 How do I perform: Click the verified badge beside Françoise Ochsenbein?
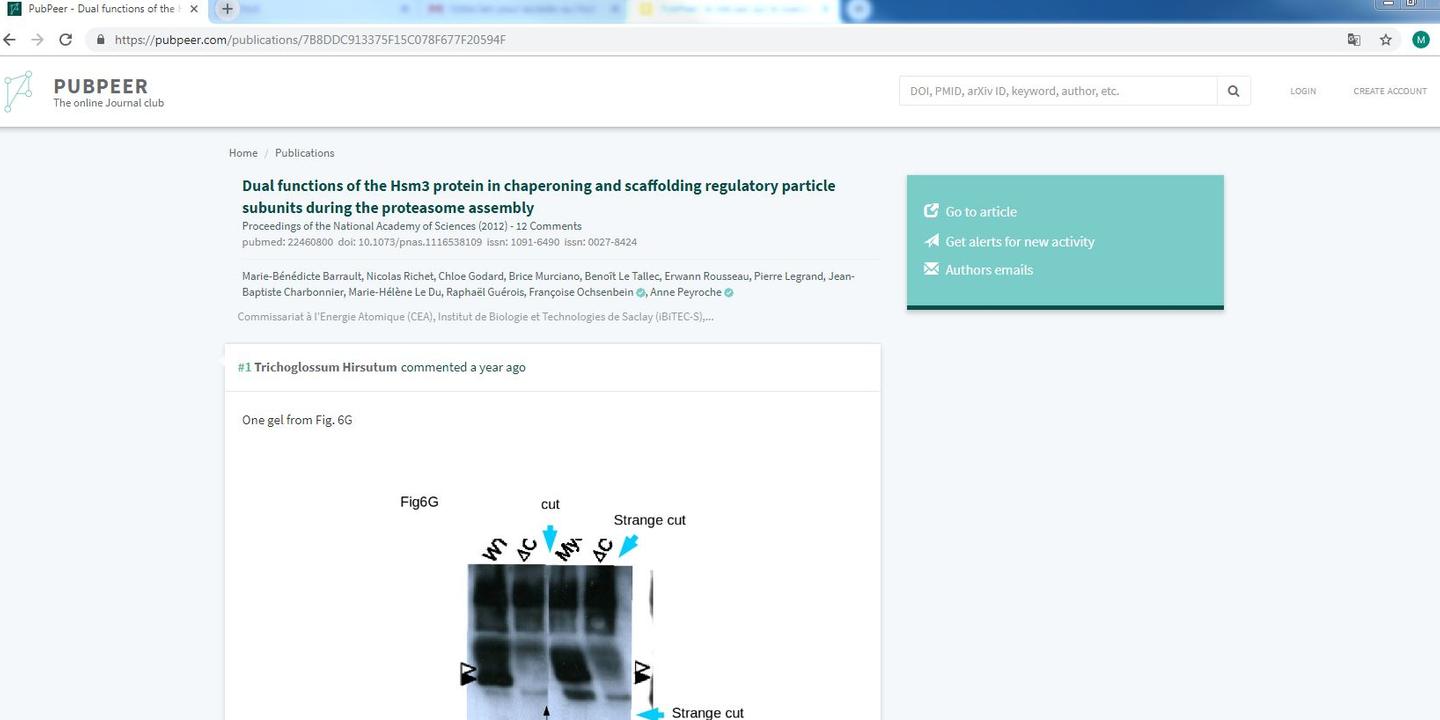coord(640,292)
